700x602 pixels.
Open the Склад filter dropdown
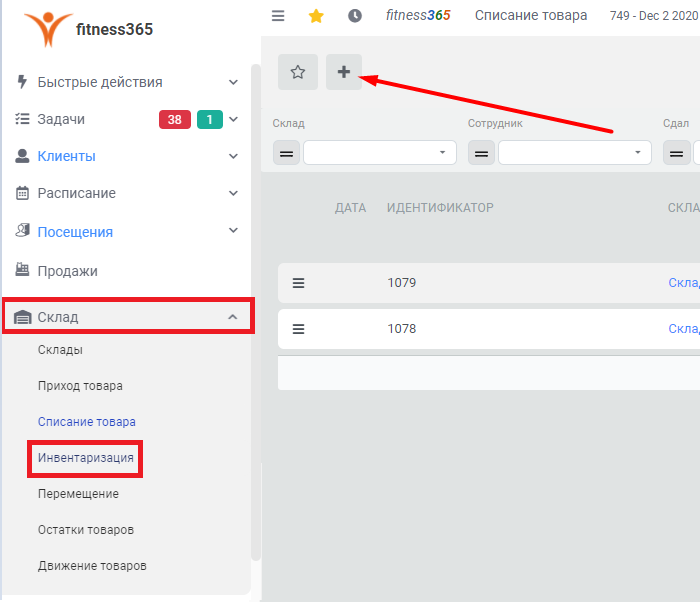tap(380, 153)
